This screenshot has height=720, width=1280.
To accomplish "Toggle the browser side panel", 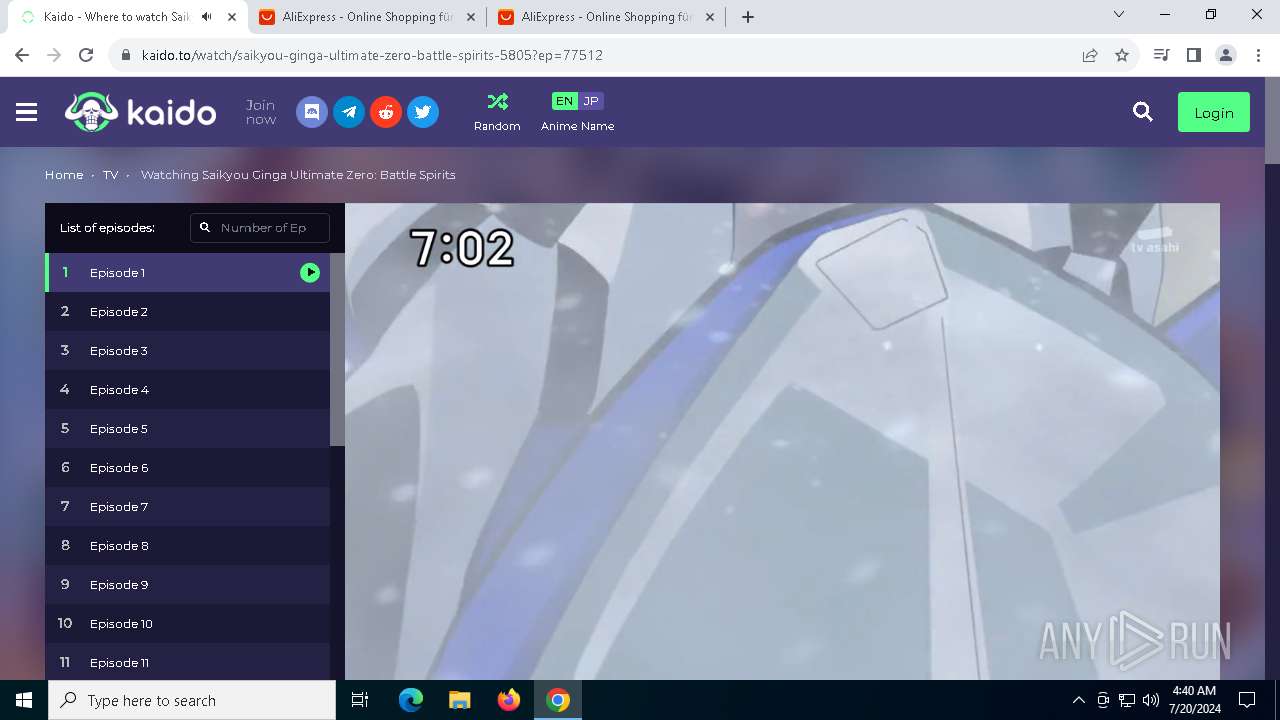I will tap(1193, 55).
